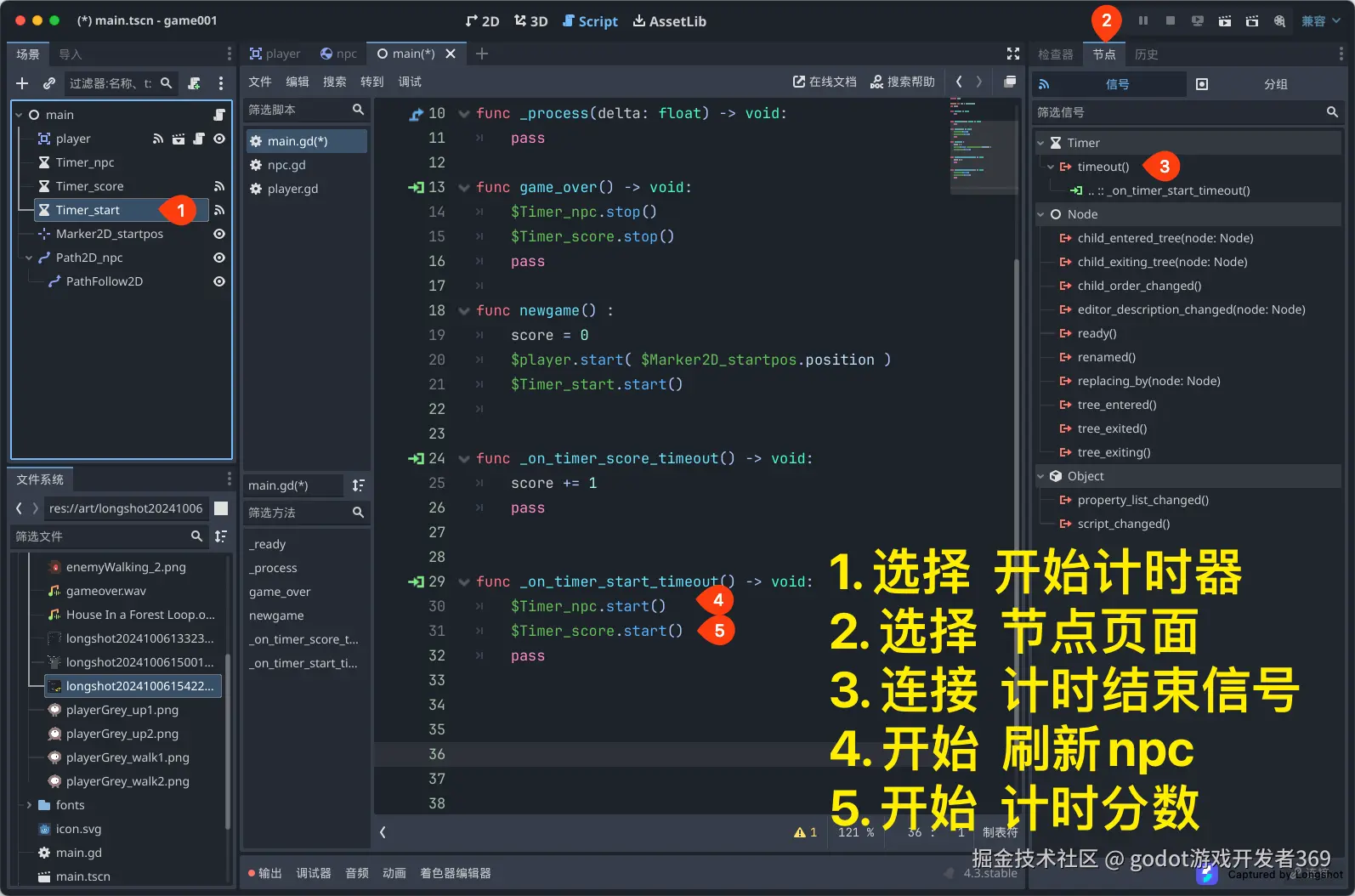Toggle file system split mode

(x=221, y=508)
